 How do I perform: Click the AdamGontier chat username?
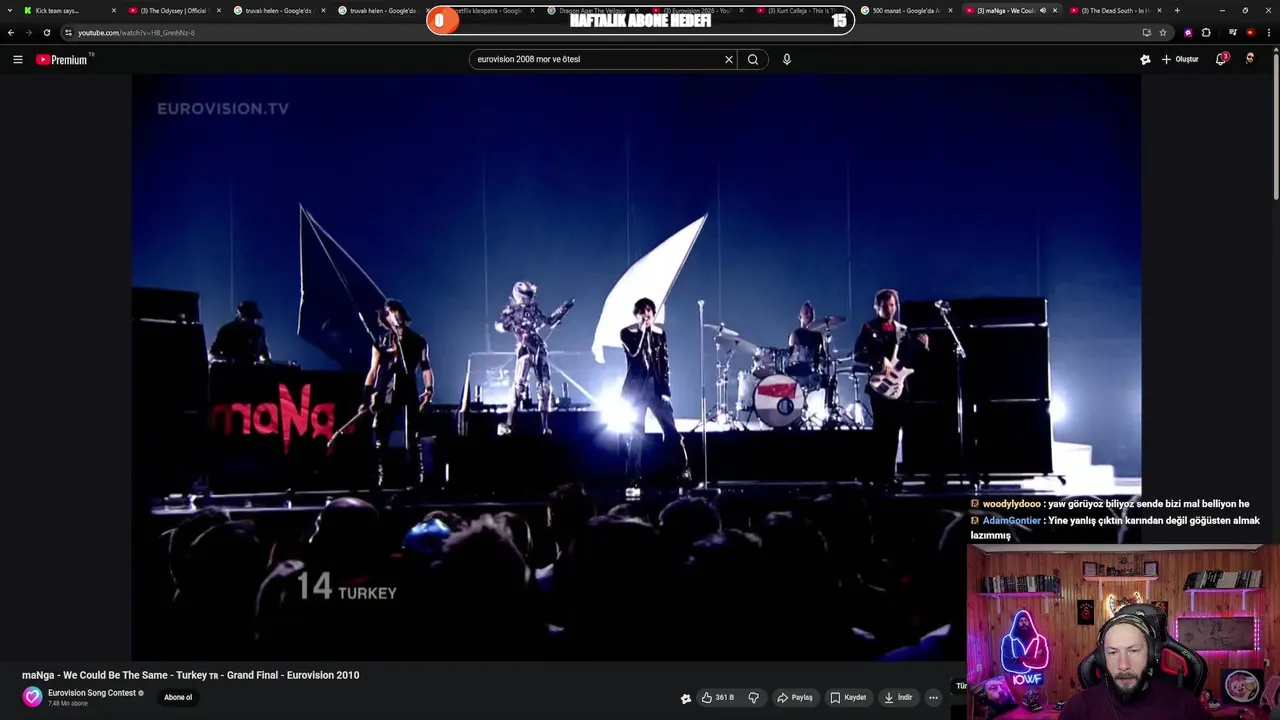coord(1011,520)
